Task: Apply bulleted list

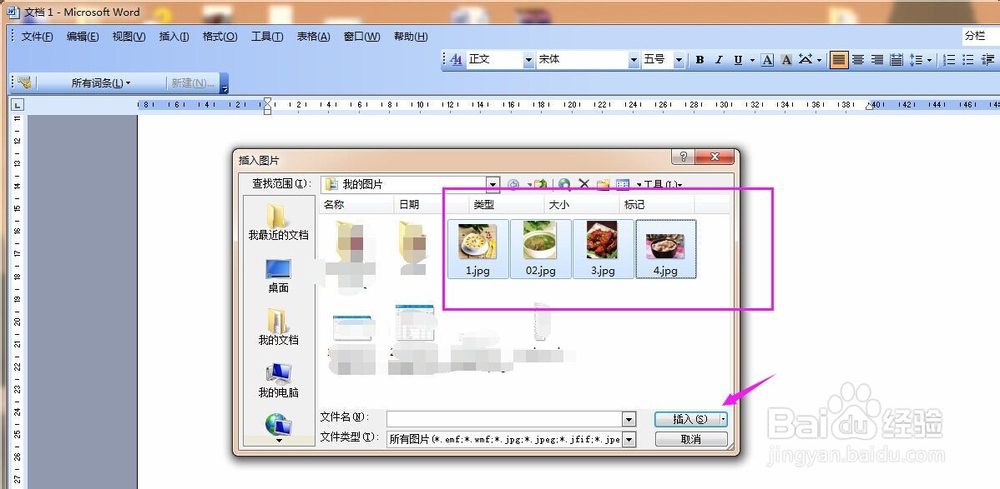Action: pos(969,60)
